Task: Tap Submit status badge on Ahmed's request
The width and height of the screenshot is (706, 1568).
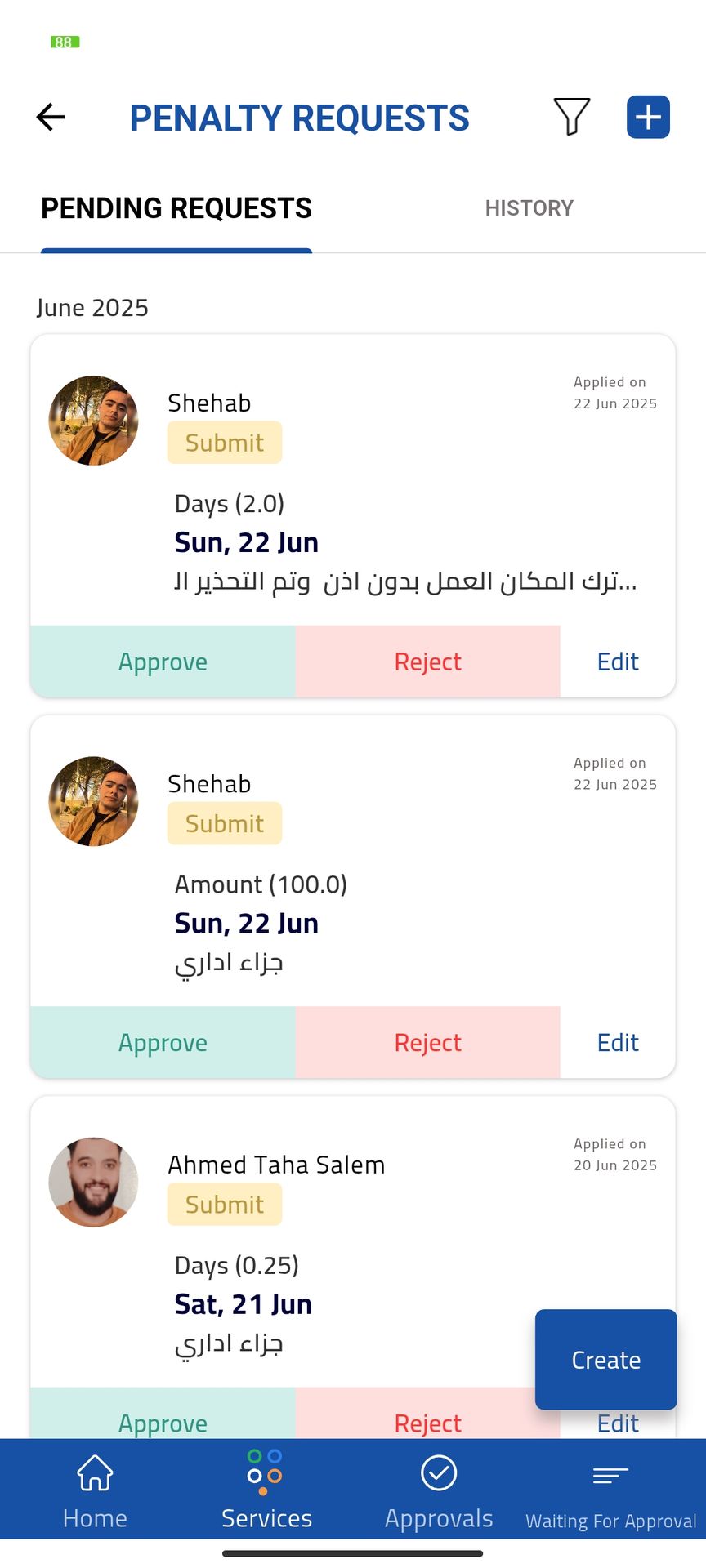Action: (225, 1205)
